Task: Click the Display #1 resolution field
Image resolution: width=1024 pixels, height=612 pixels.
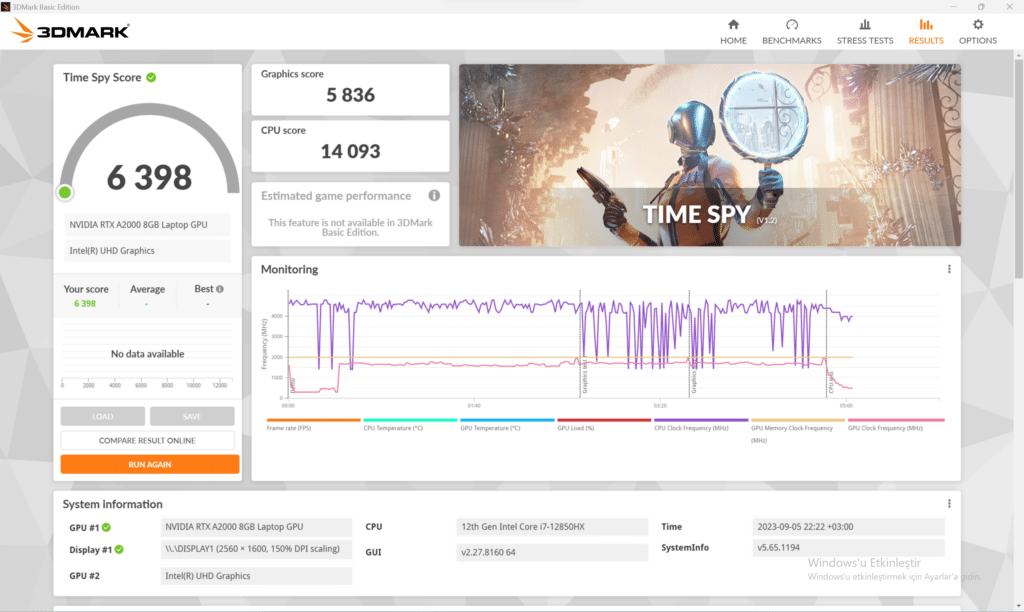Action: click(x=256, y=549)
